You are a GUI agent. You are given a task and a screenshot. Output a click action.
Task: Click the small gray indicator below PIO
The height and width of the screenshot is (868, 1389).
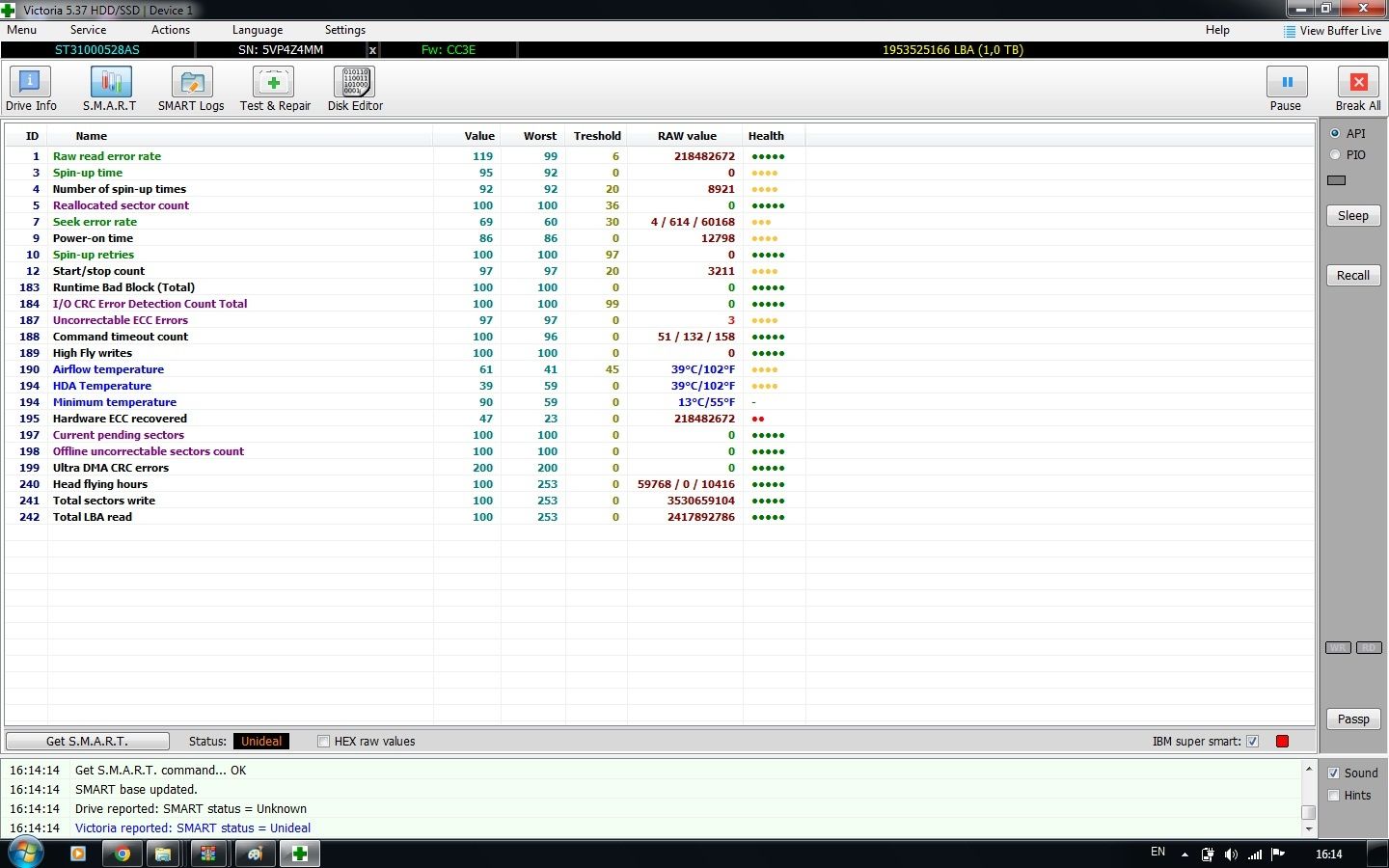click(1336, 180)
